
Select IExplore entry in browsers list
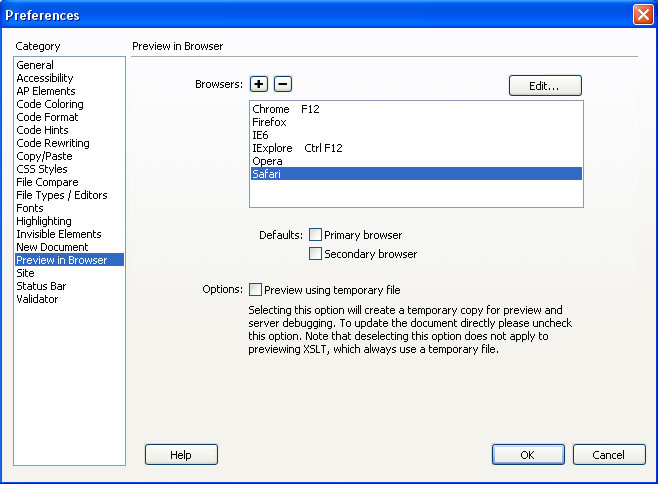click(416, 148)
